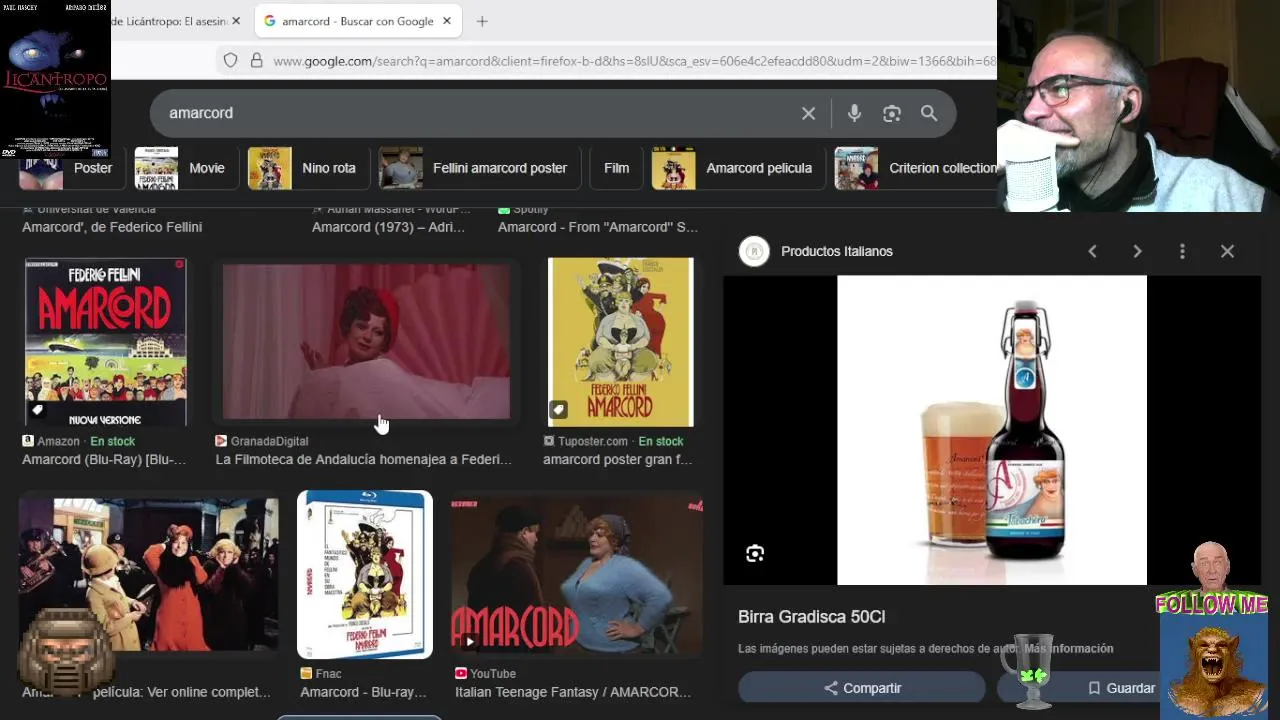Click 'Amarcord - From "Amarcord" S...' title
The height and width of the screenshot is (720, 1280).
point(598,227)
